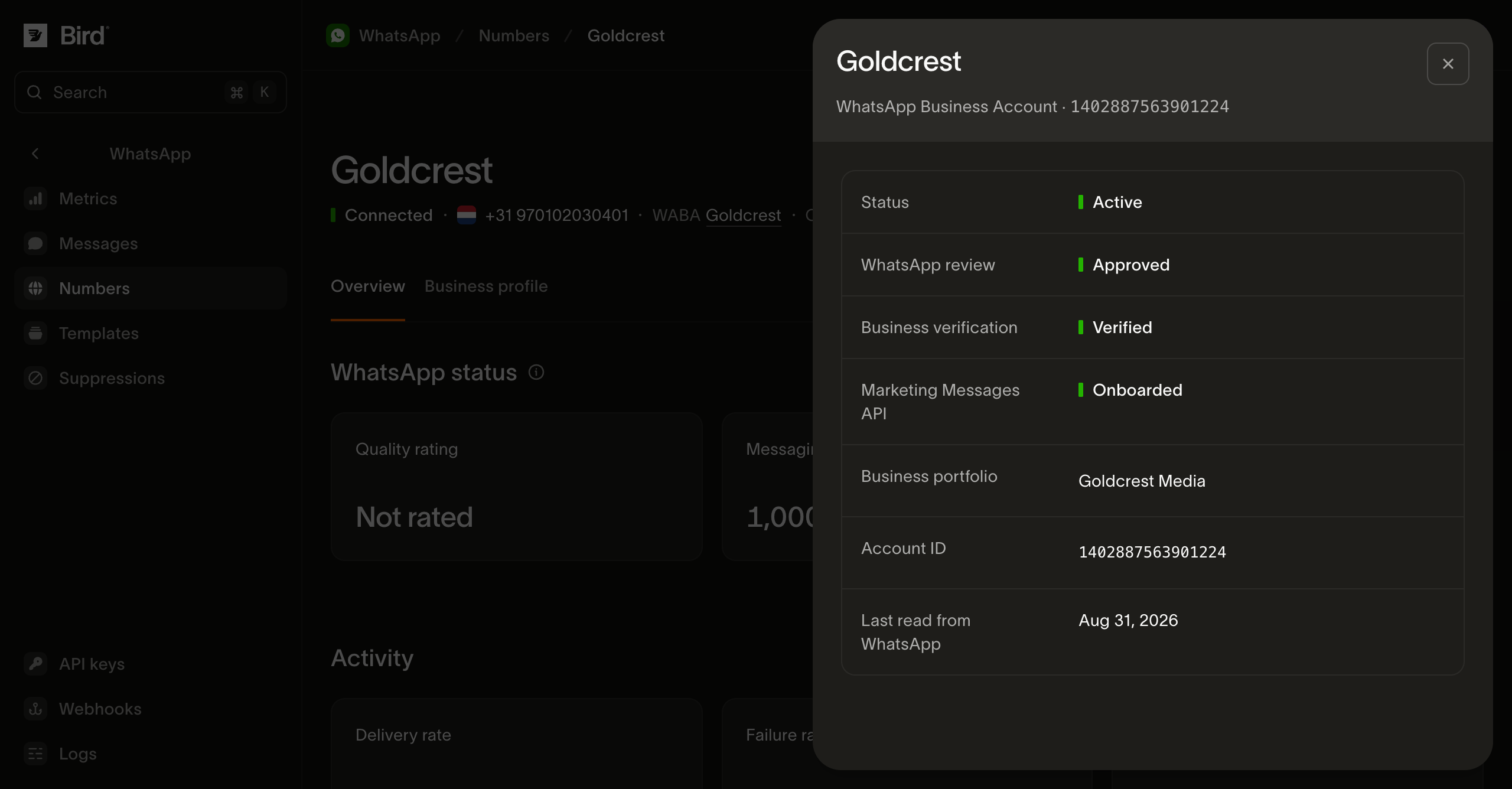Open API keys in the sidebar
This screenshot has width=1512, height=789.
151,664
